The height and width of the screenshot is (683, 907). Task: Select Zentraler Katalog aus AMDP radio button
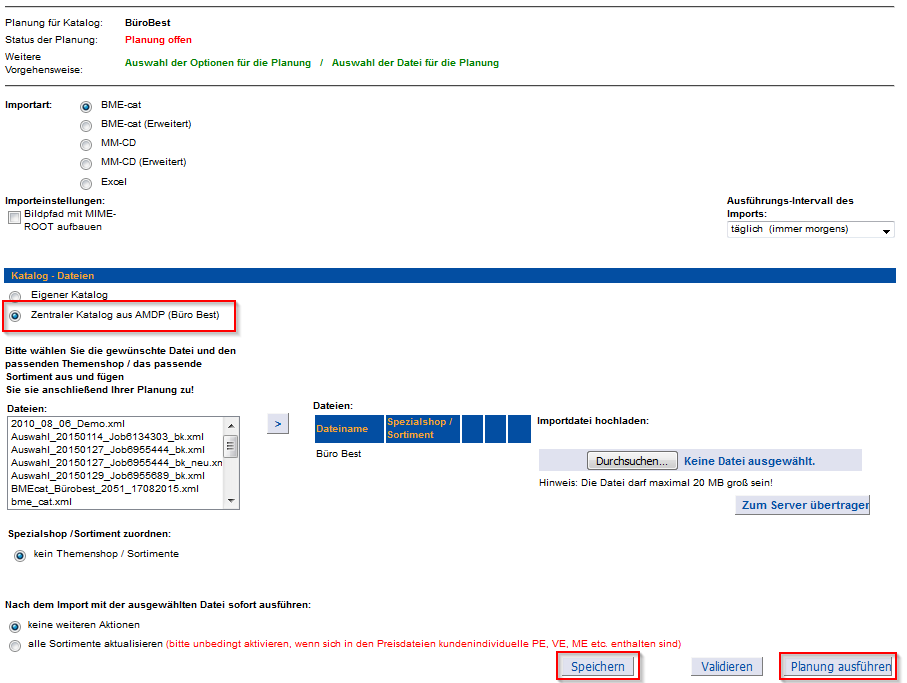pyautogui.click(x=15, y=316)
